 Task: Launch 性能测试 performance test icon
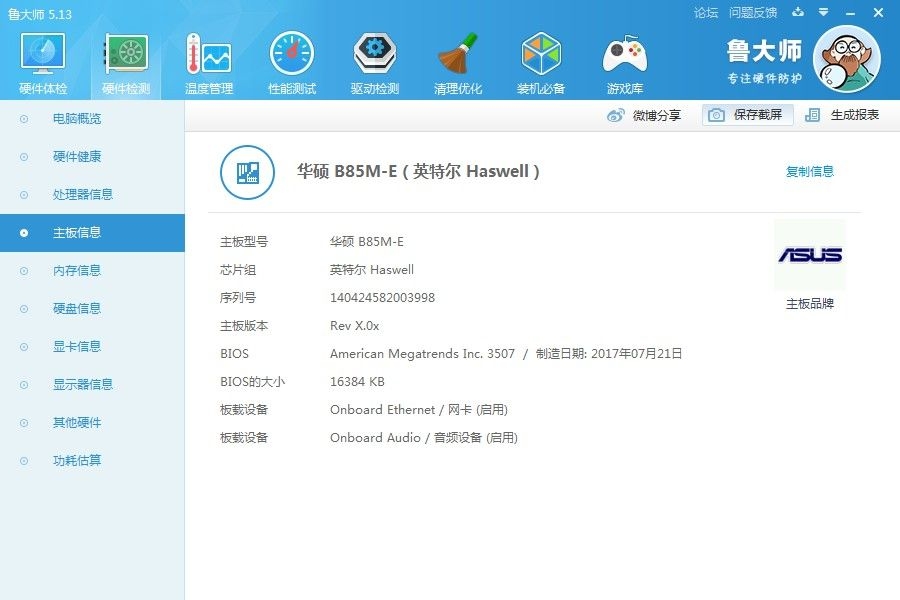coord(292,63)
